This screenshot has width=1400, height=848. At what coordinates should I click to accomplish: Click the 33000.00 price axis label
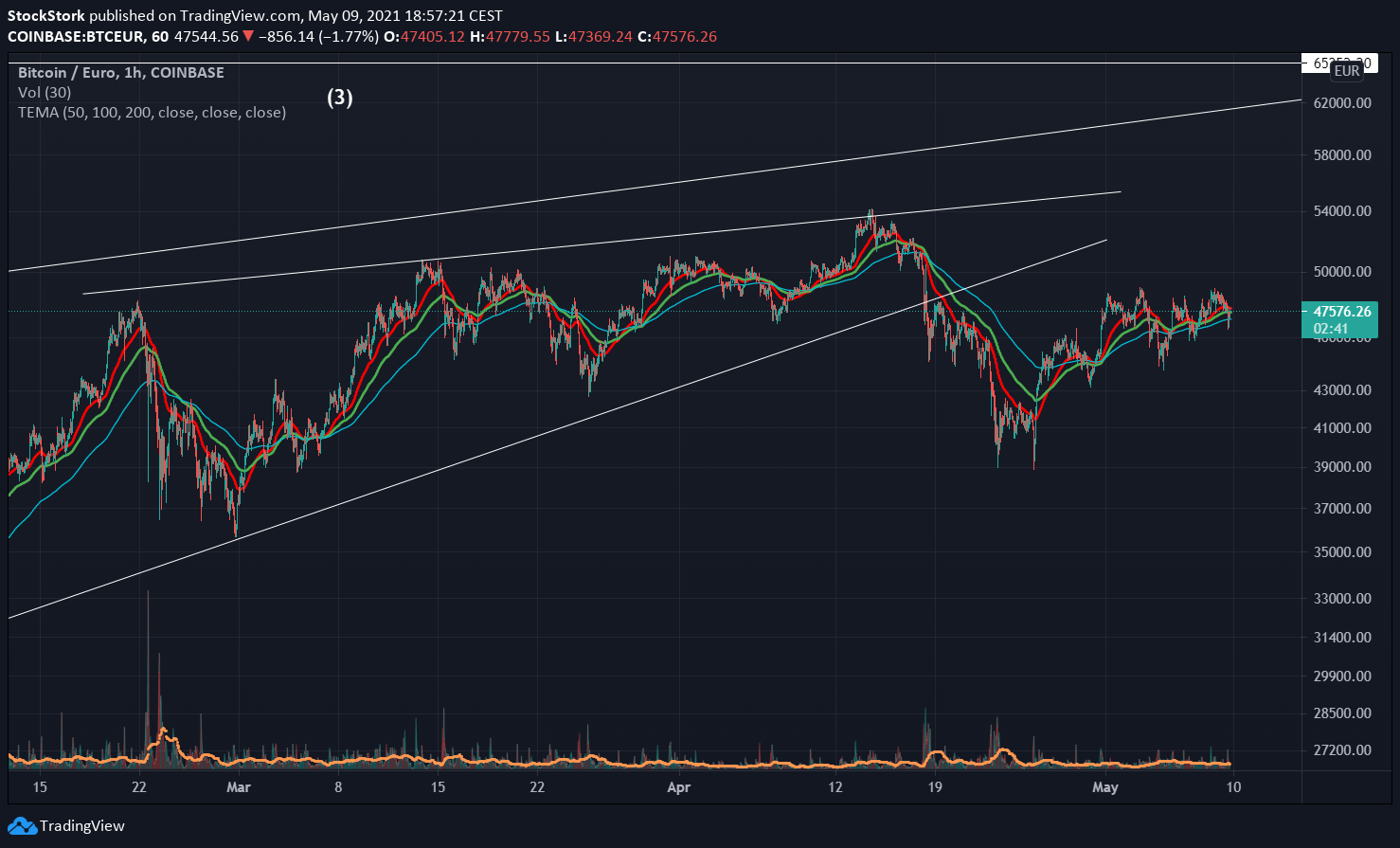(x=1341, y=599)
